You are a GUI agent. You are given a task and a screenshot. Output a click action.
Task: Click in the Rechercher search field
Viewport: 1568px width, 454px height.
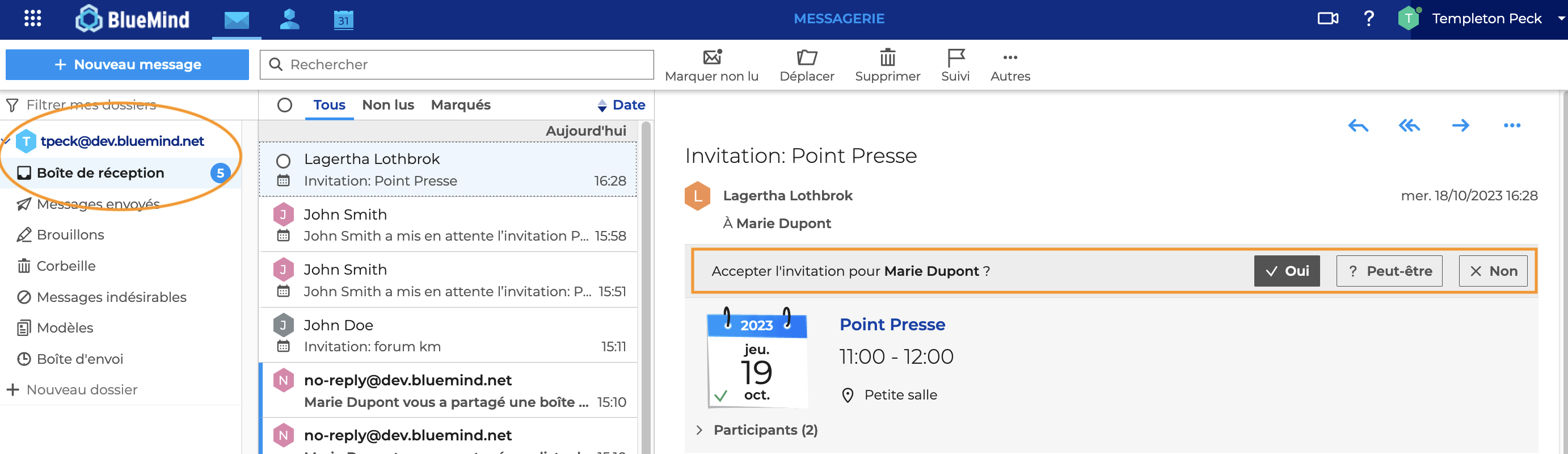tap(462, 65)
